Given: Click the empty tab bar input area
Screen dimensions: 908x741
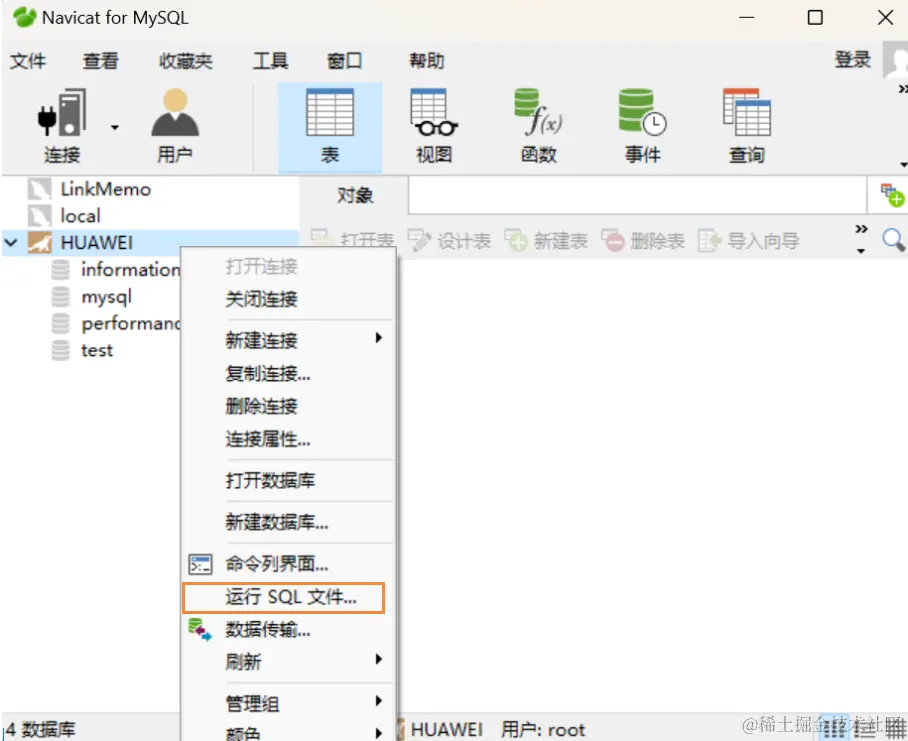Looking at the screenshot, I should pos(637,196).
